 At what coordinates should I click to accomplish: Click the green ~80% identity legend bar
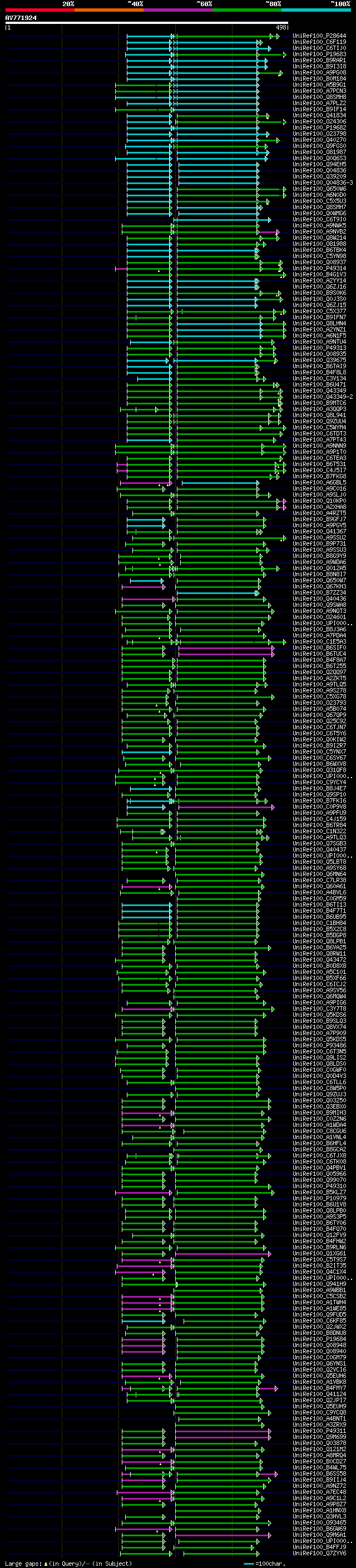coord(247,10)
